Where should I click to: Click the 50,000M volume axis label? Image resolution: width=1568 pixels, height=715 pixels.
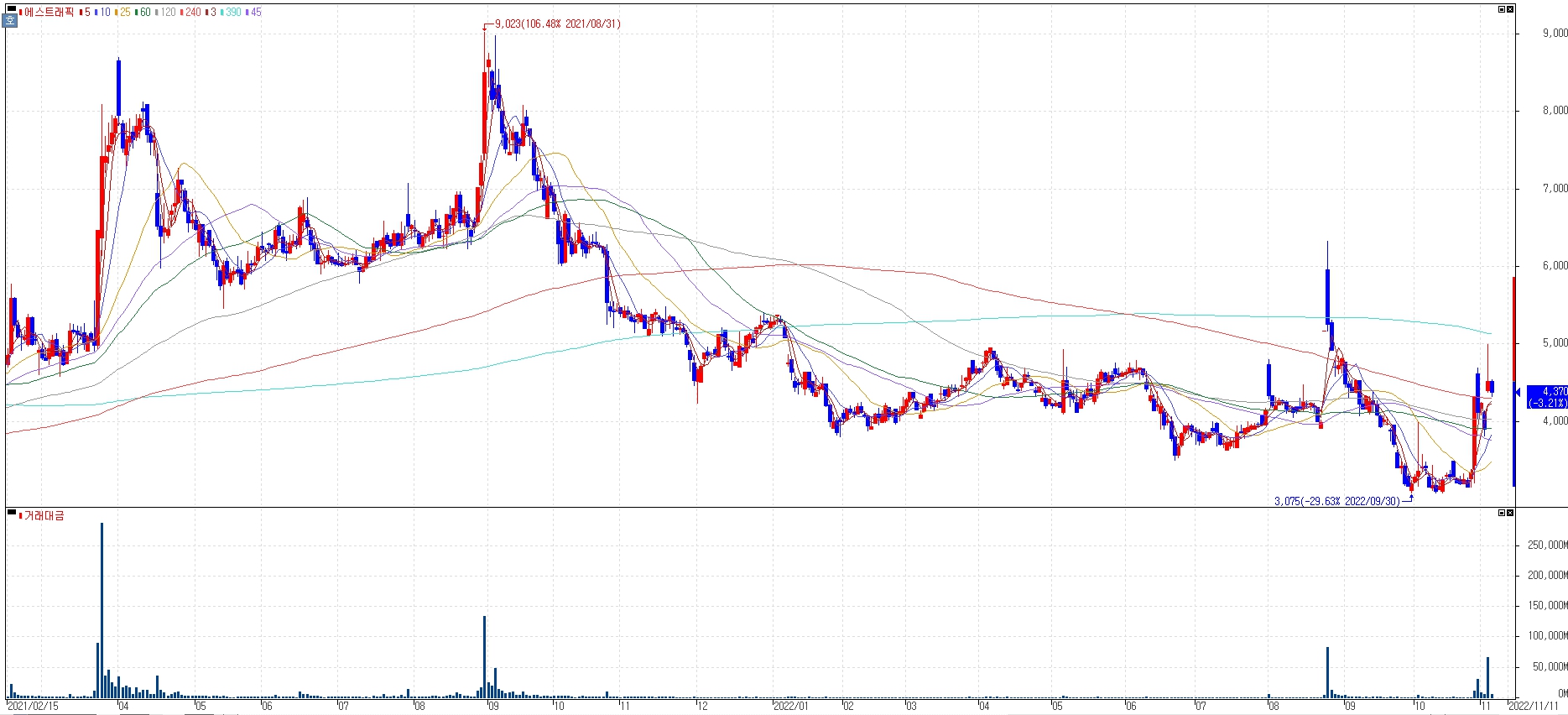1550,666
